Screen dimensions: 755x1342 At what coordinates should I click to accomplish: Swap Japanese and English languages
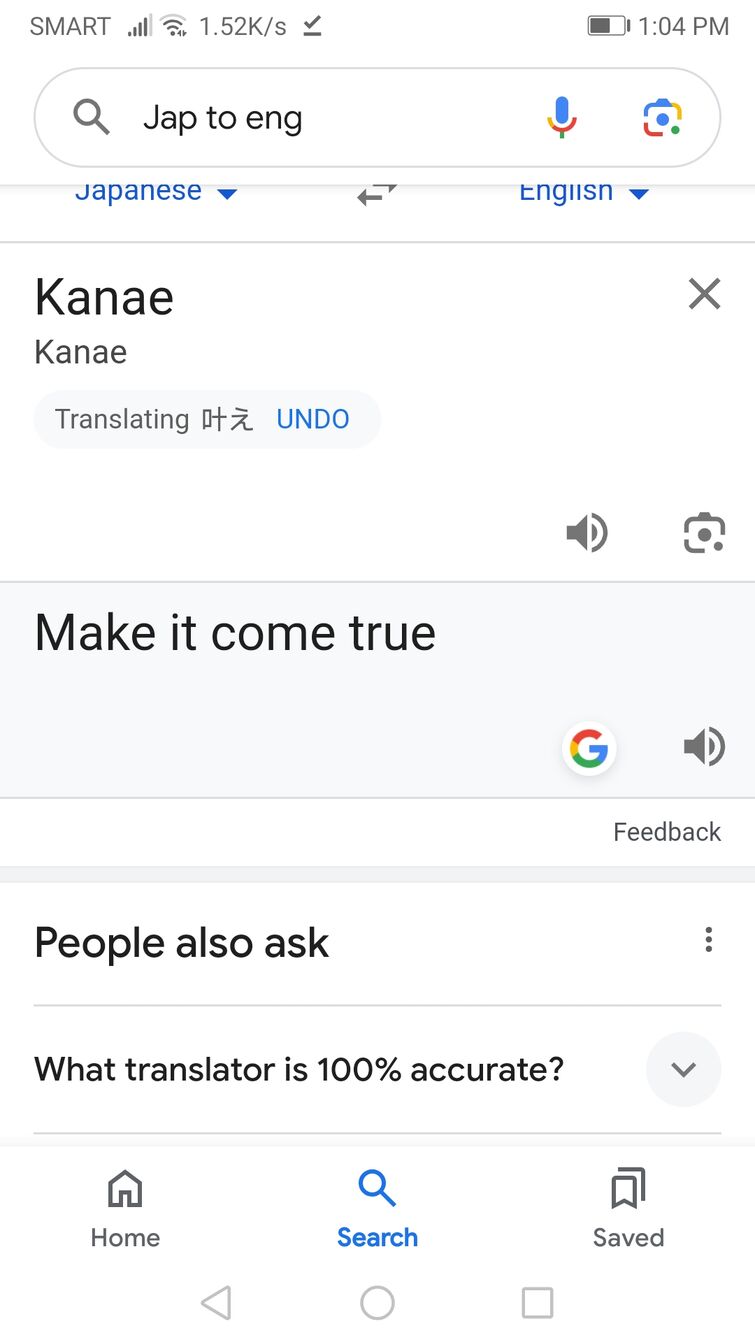(377, 193)
